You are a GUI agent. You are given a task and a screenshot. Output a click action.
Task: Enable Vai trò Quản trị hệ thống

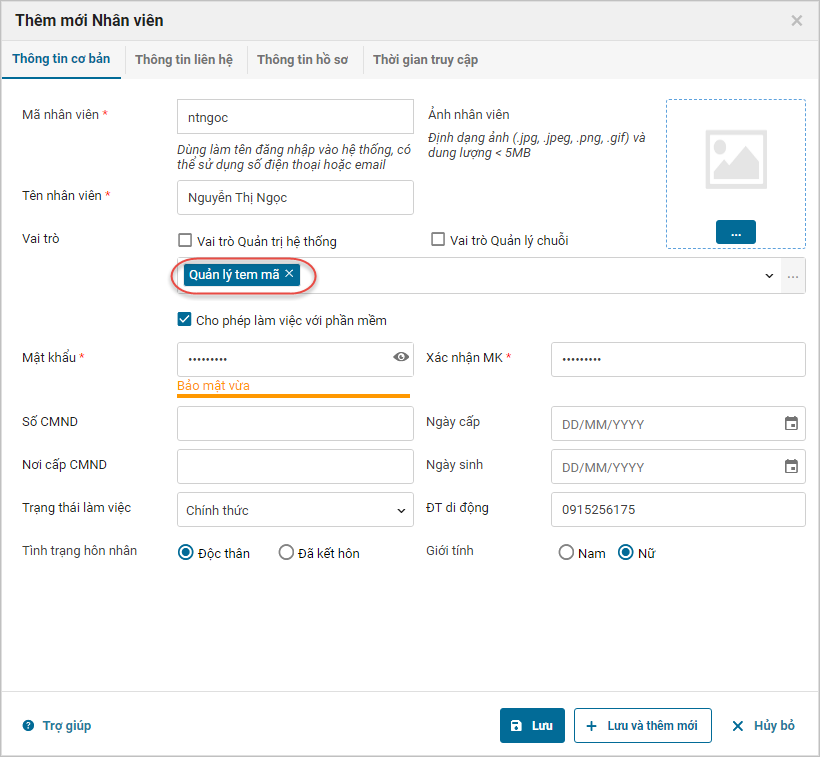pyautogui.click(x=184, y=240)
